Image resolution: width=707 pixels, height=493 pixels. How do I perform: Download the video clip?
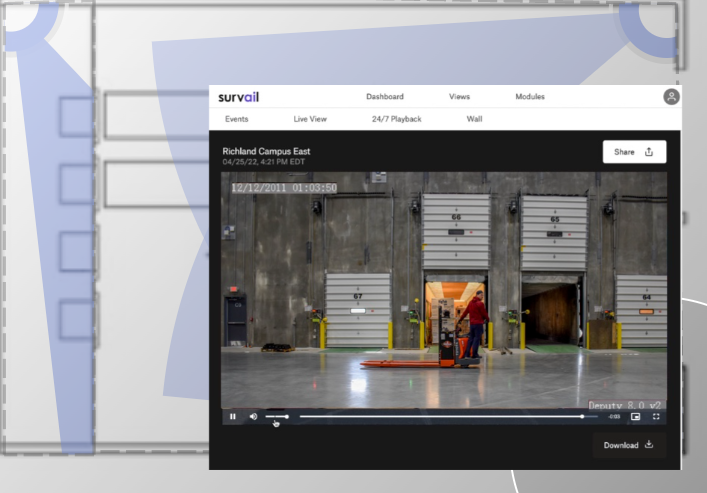coord(628,445)
